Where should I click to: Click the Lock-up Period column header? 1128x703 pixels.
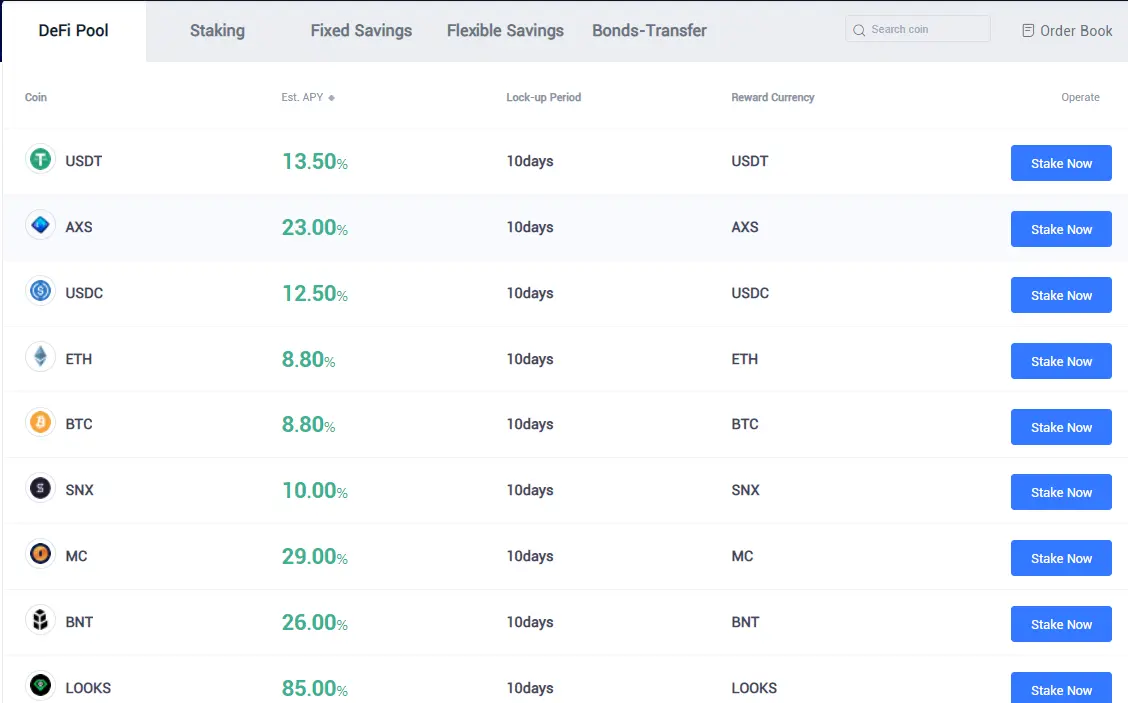coord(543,97)
